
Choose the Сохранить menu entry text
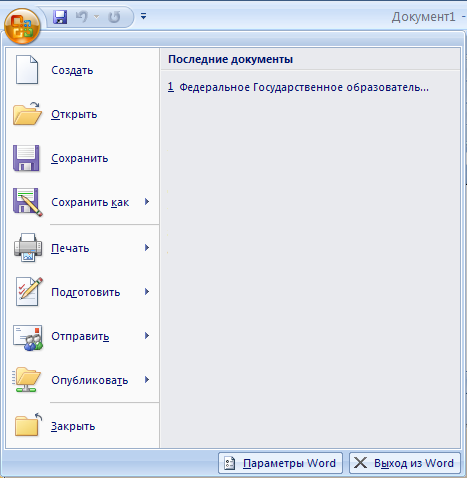point(80,158)
